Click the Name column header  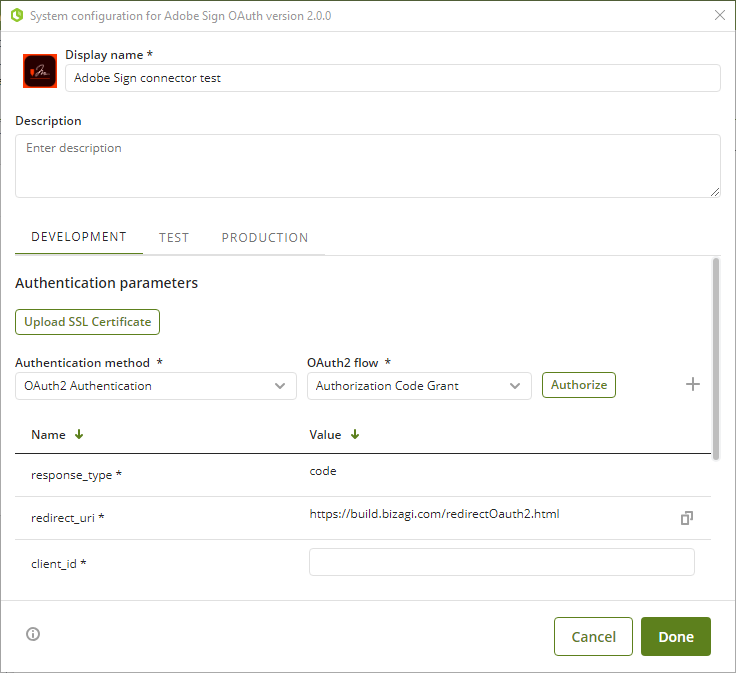coord(48,435)
